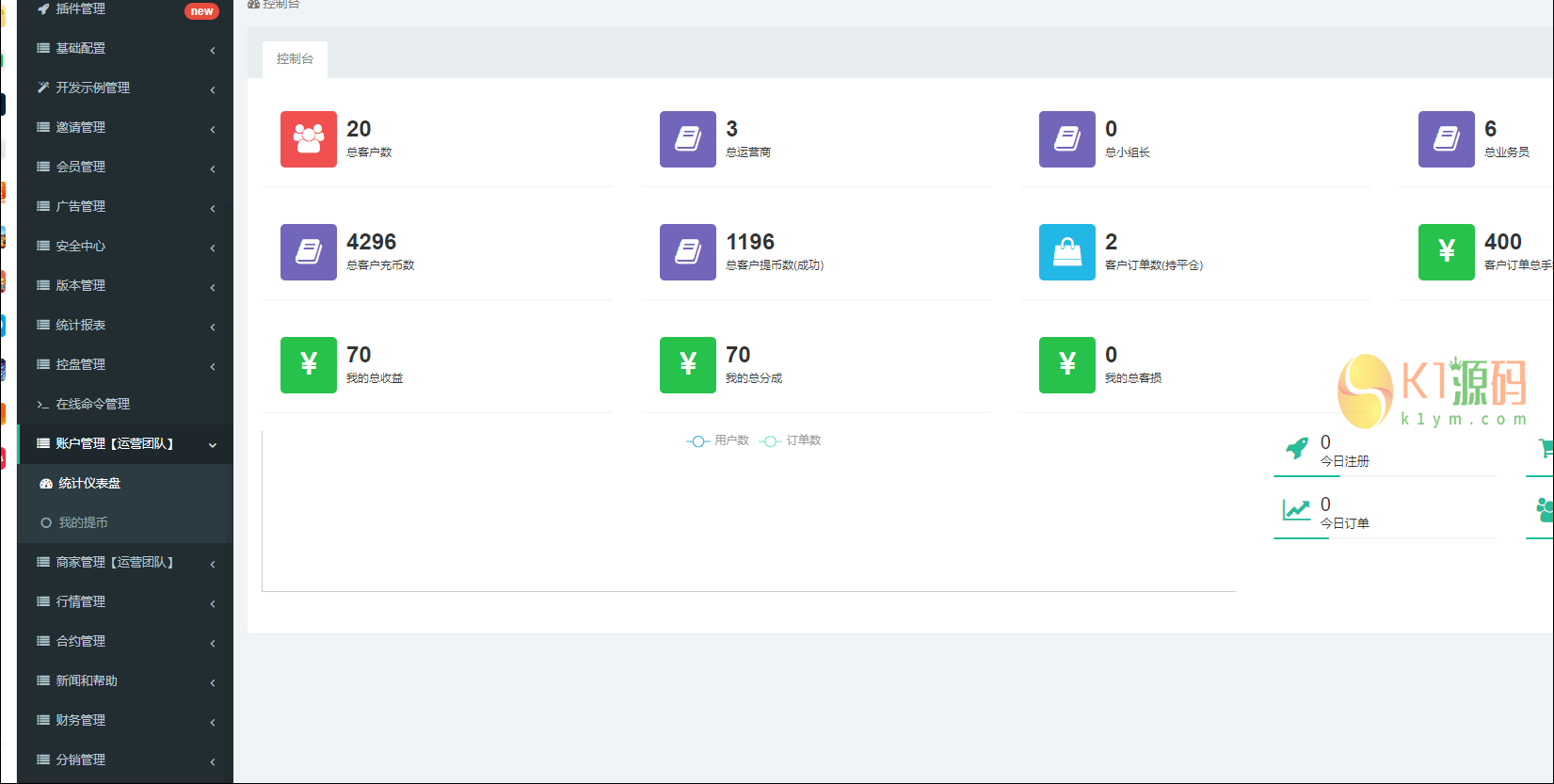Image resolution: width=1554 pixels, height=784 pixels.
Task: Expand the 安全中心 chevron
Action: pyautogui.click(x=213, y=248)
